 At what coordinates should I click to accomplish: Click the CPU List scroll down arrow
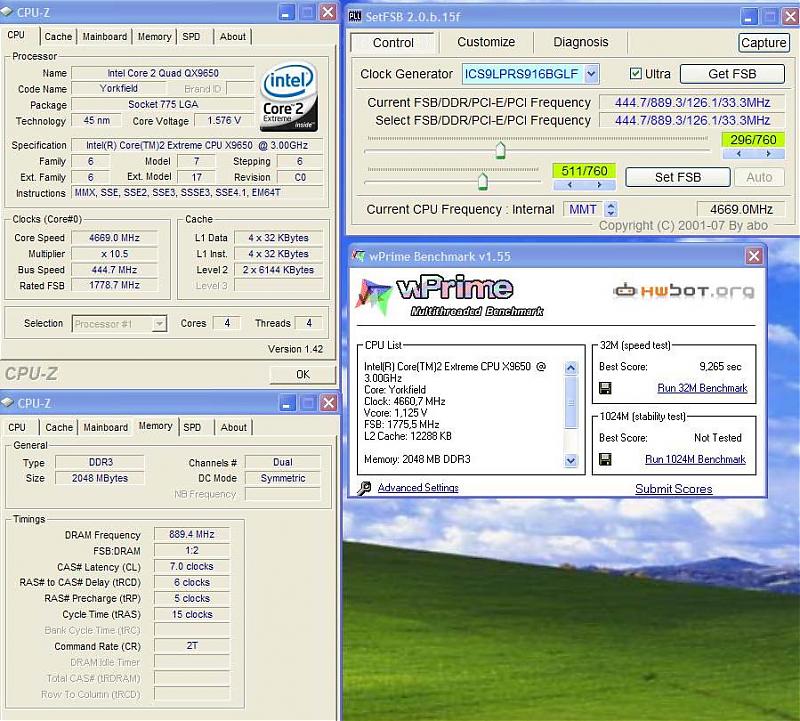click(x=570, y=461)
